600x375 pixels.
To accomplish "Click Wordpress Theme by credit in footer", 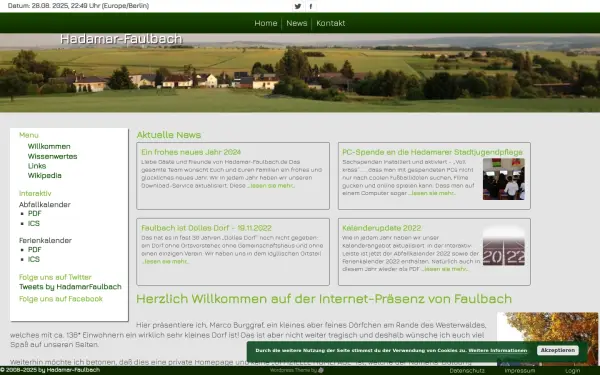I will click(x=293, y=370).
